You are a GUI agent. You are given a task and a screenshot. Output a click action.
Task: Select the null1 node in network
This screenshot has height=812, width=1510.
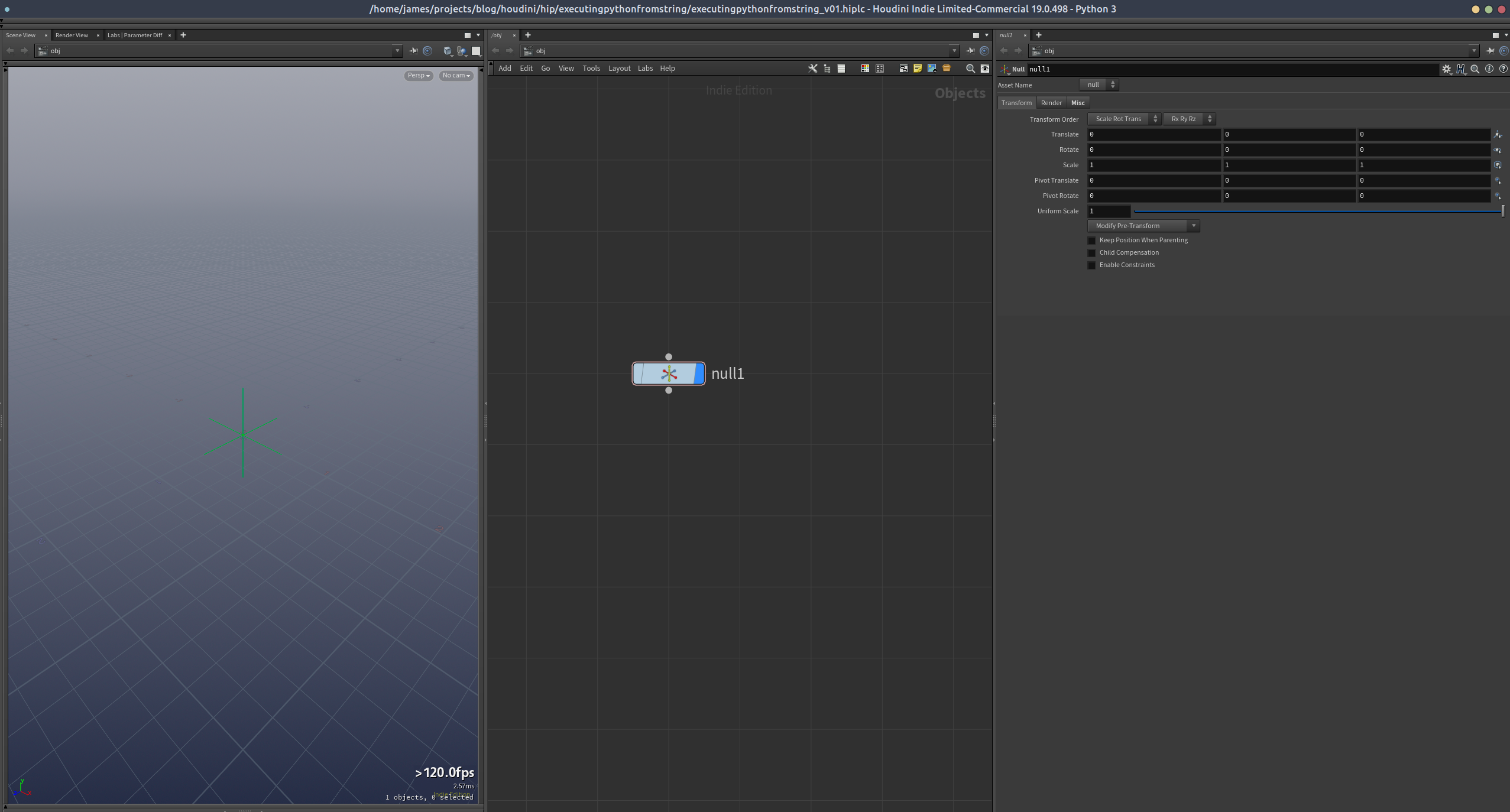669,373
